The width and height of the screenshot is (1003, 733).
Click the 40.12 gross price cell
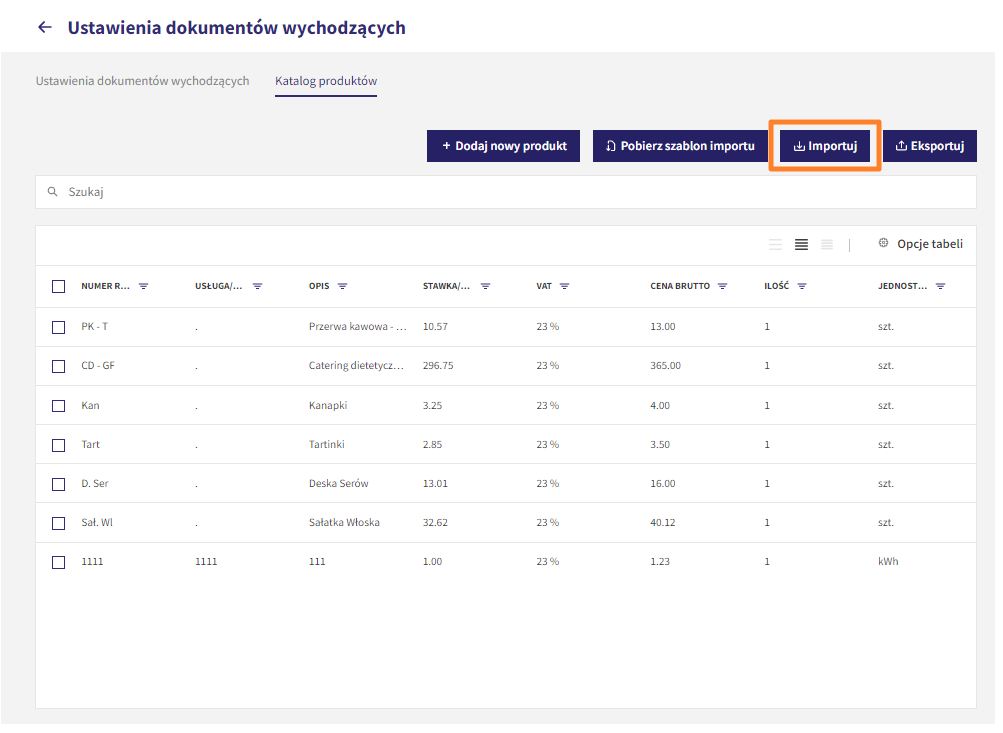point(663,523)
